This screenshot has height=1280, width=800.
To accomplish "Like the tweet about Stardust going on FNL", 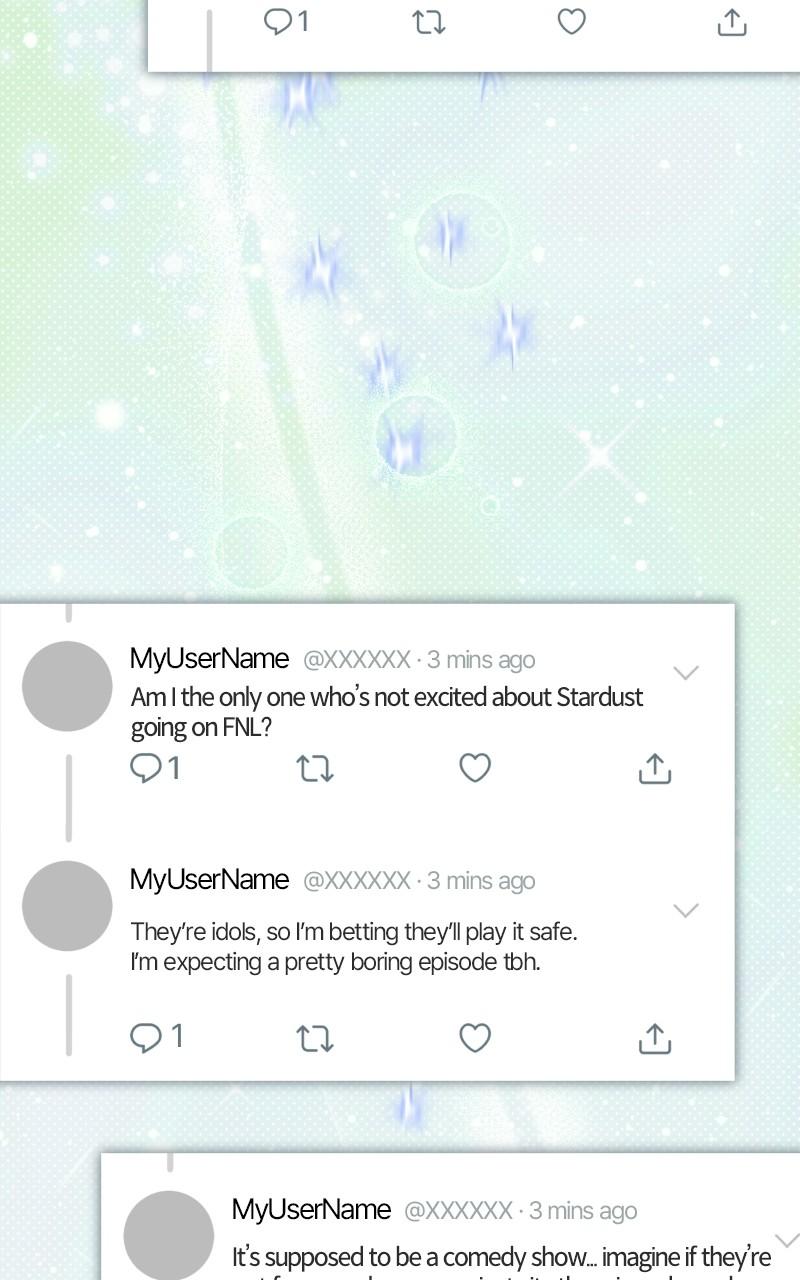I will click(475, 768).
